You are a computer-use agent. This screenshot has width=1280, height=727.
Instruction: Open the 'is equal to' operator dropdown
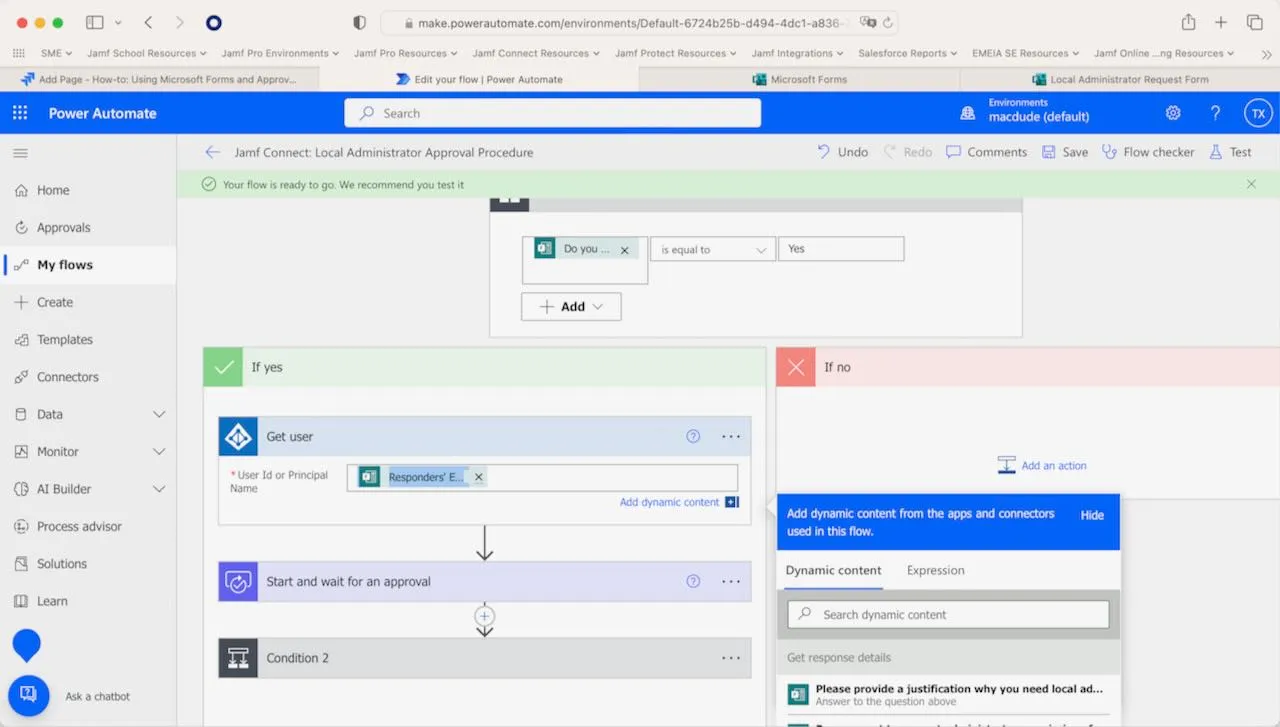(x=711, y=248)
